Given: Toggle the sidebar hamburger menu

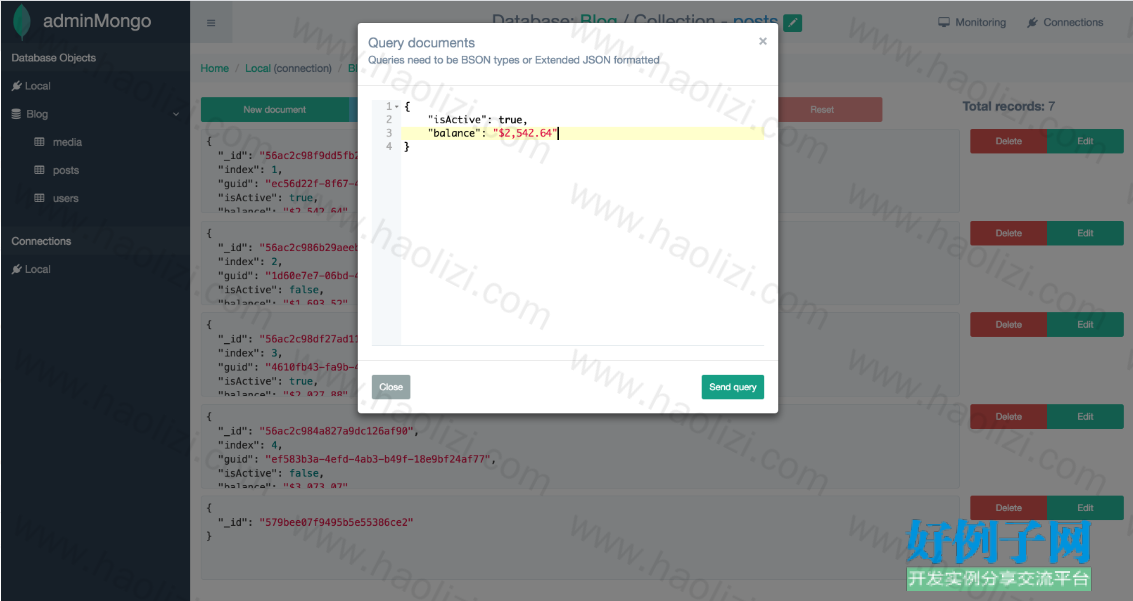Looking at the screenshot, I should [211, 22].
